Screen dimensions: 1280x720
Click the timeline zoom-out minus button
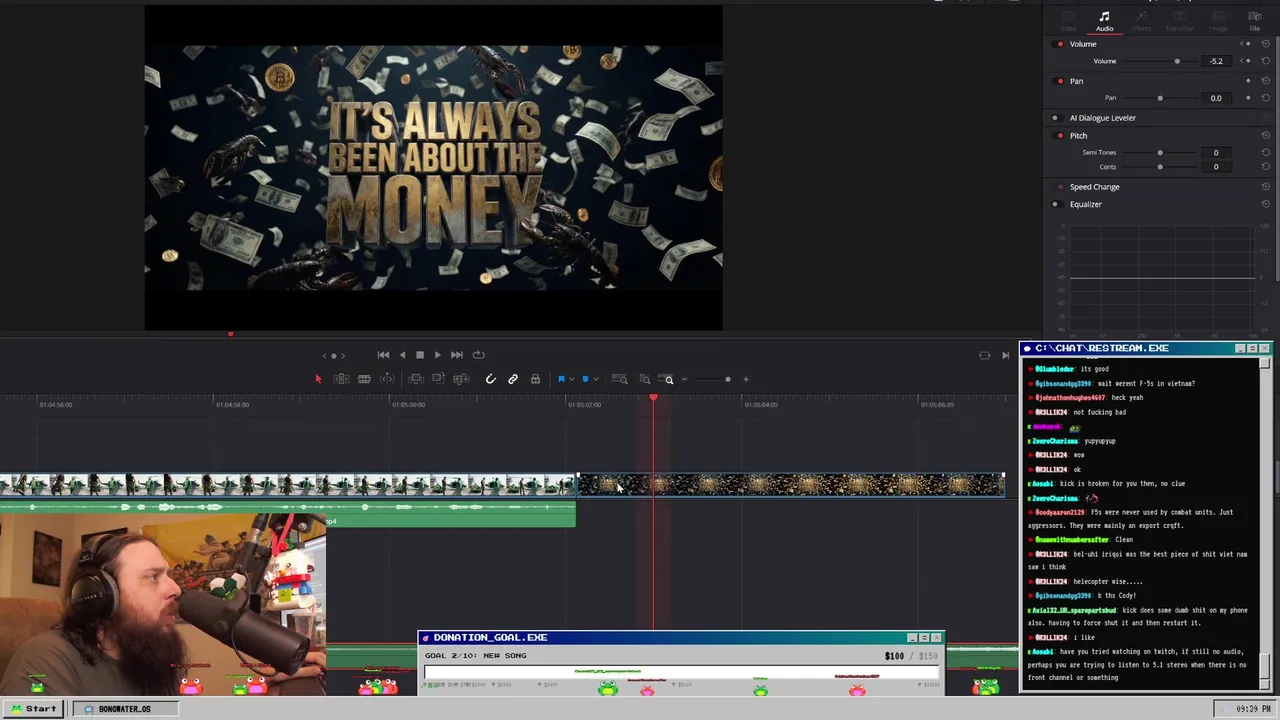click(x=684, y=379)
